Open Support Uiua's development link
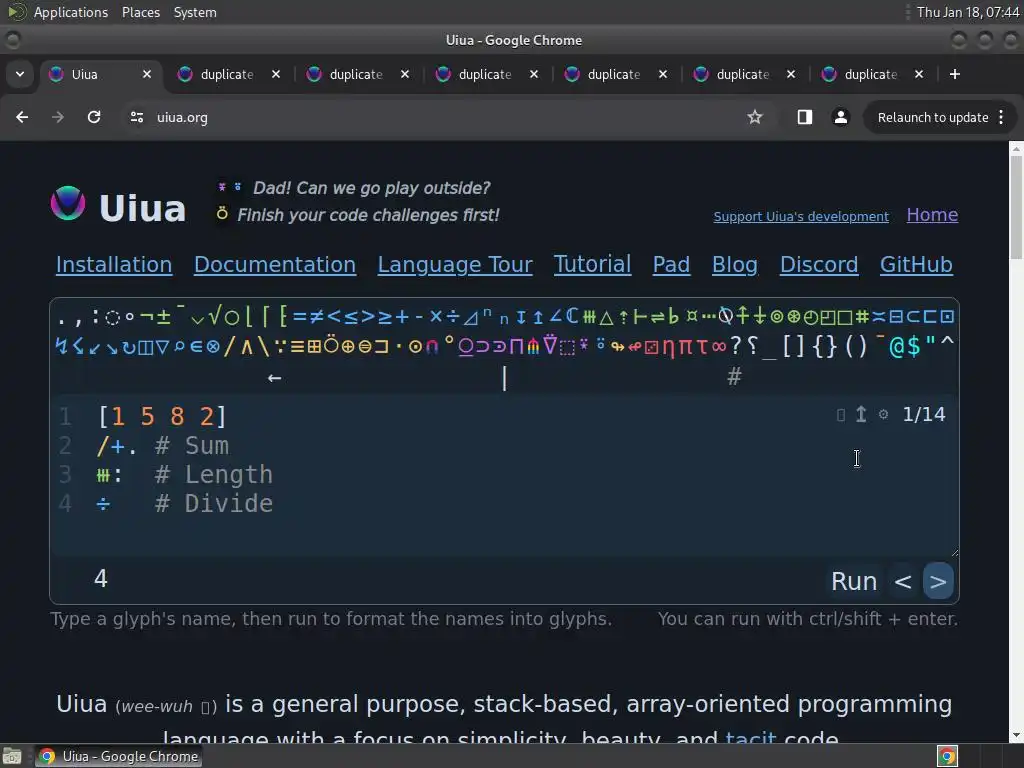Screen dimensions: 1024x768 click(801, 216)
